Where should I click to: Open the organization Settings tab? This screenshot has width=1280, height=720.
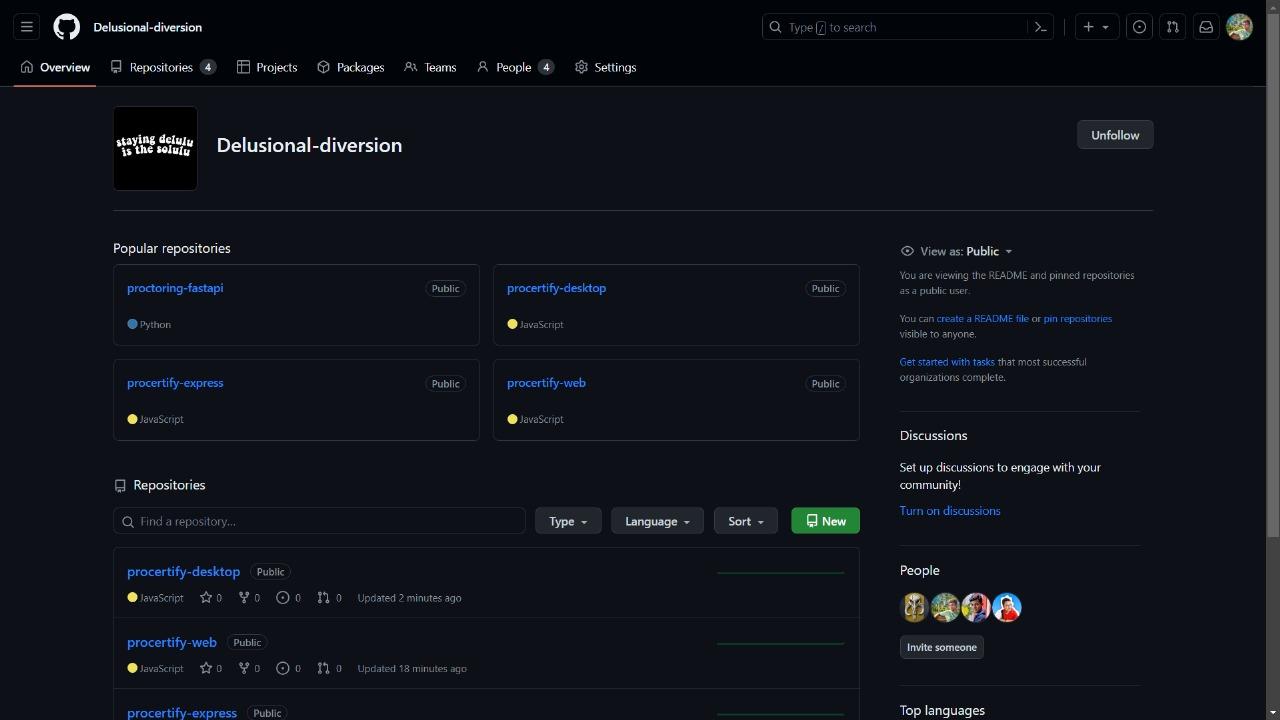605,67
